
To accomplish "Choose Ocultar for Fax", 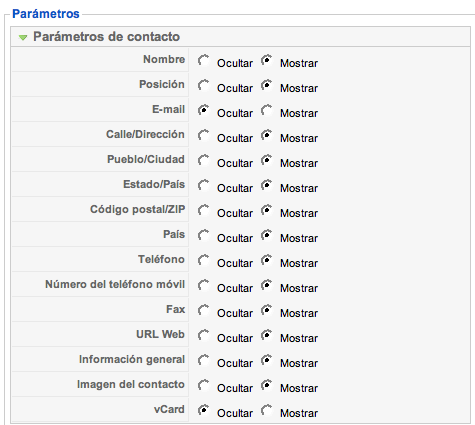I will [x=203, y=310].
